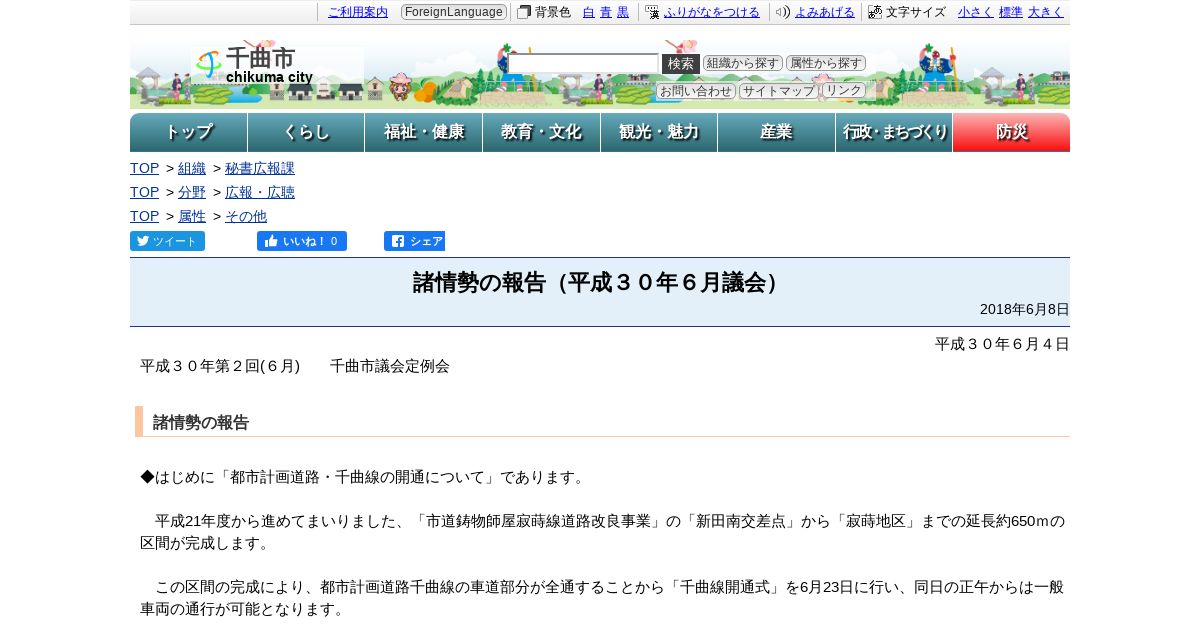
Task: Set background color to 黒
Action: point(623,12)
